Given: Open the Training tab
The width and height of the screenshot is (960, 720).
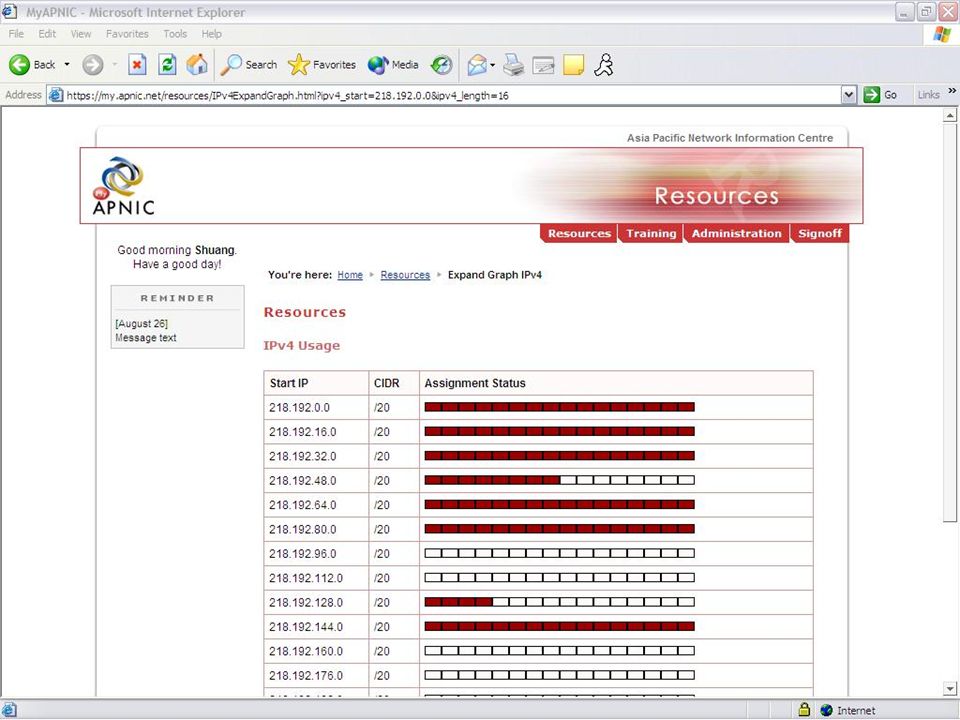Looking at the screenshot, I should (651, 233).
